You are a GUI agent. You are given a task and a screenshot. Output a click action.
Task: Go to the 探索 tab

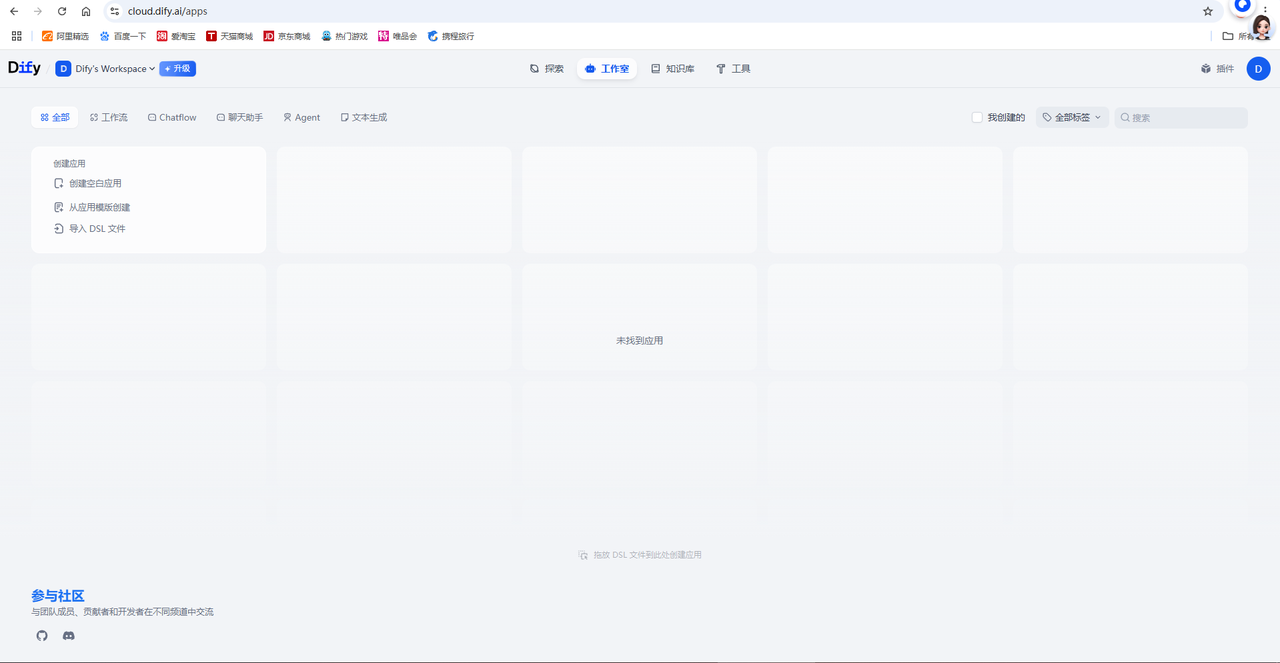click(547, 69)
